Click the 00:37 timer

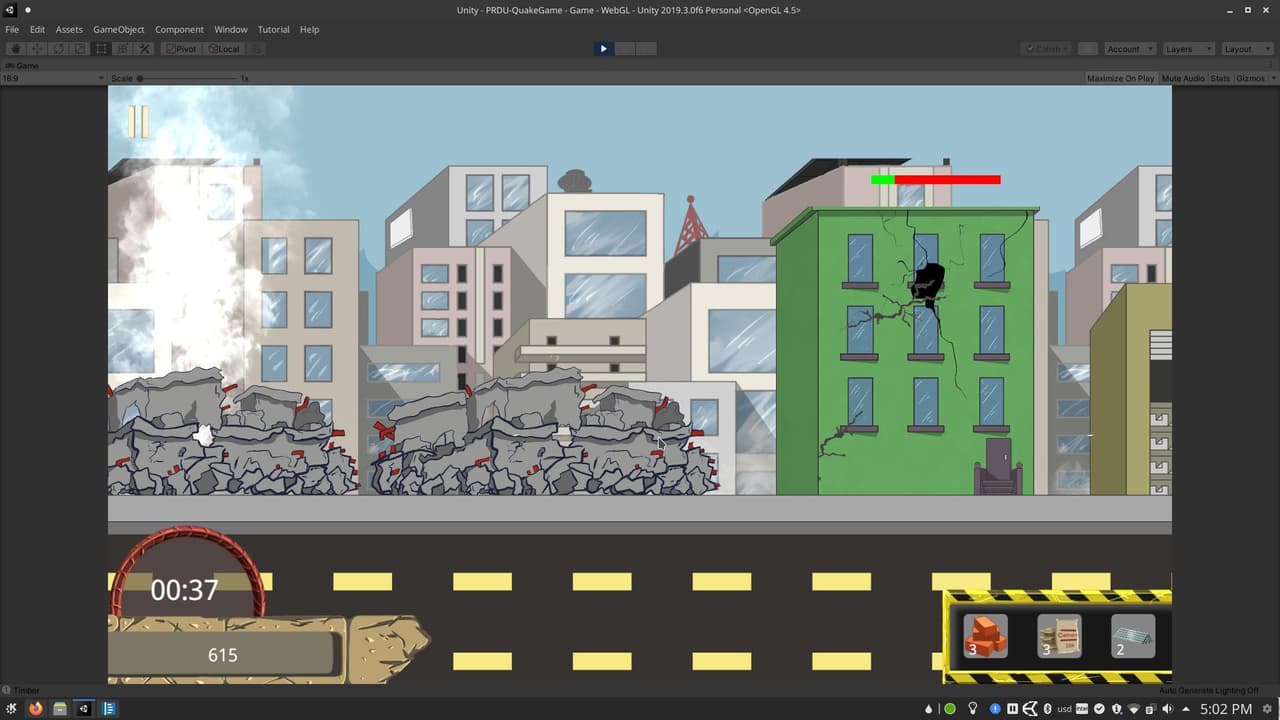[x=184, y=590]
